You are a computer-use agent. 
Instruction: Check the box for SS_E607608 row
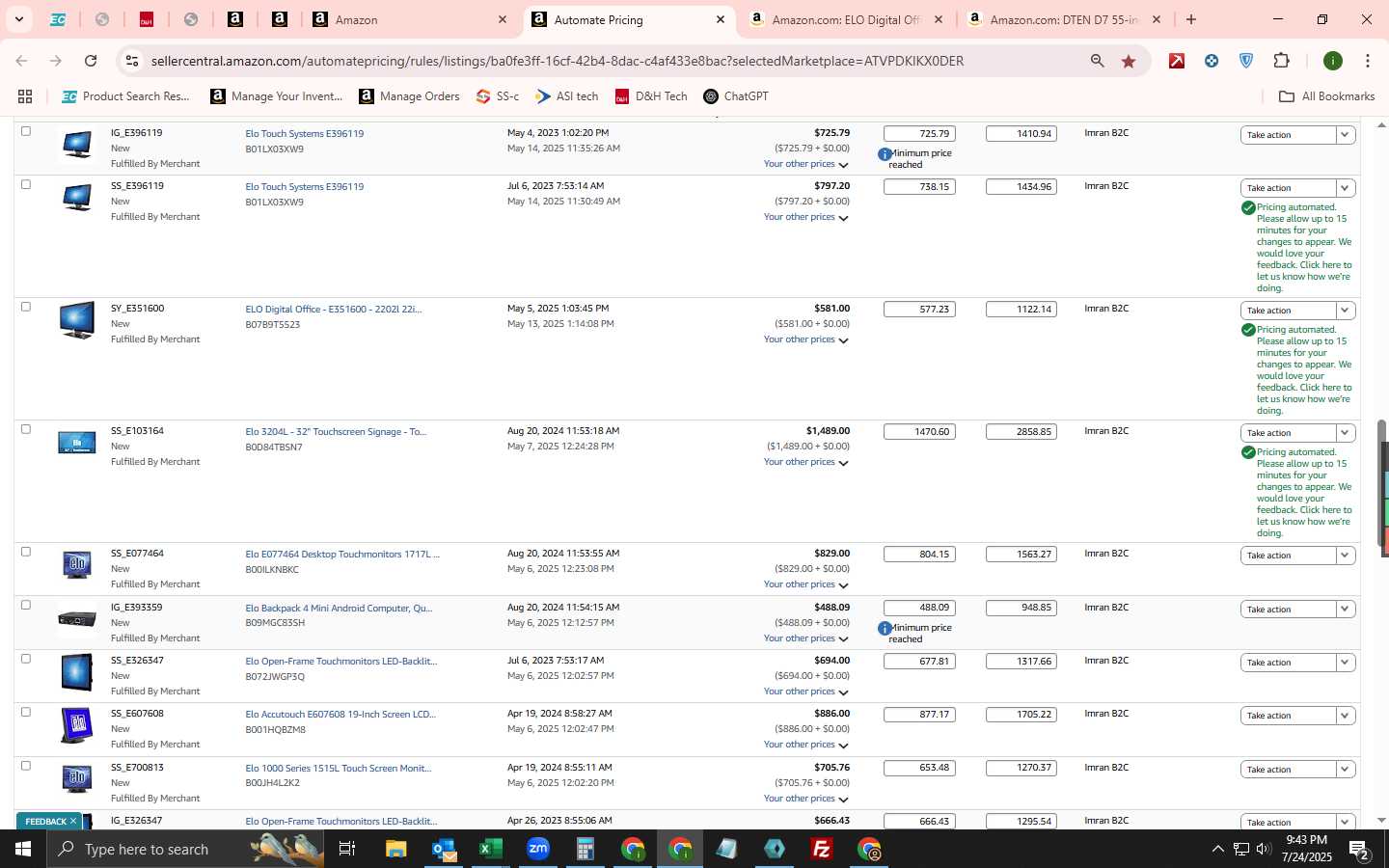pyautogui.click(x=26, y=712)
